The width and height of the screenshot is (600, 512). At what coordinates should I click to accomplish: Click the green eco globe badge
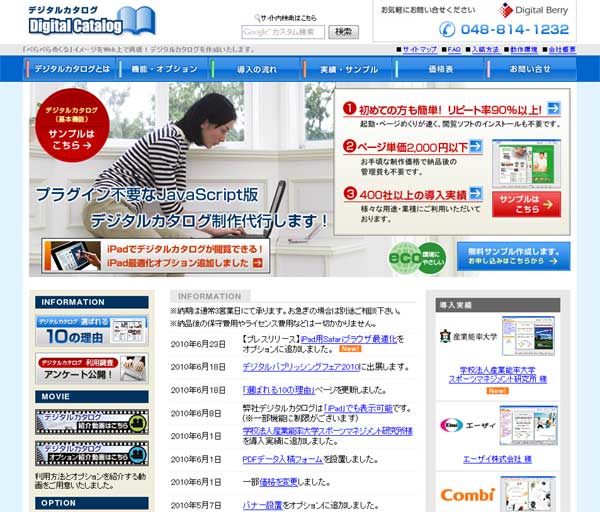click(x=417, y=258)
